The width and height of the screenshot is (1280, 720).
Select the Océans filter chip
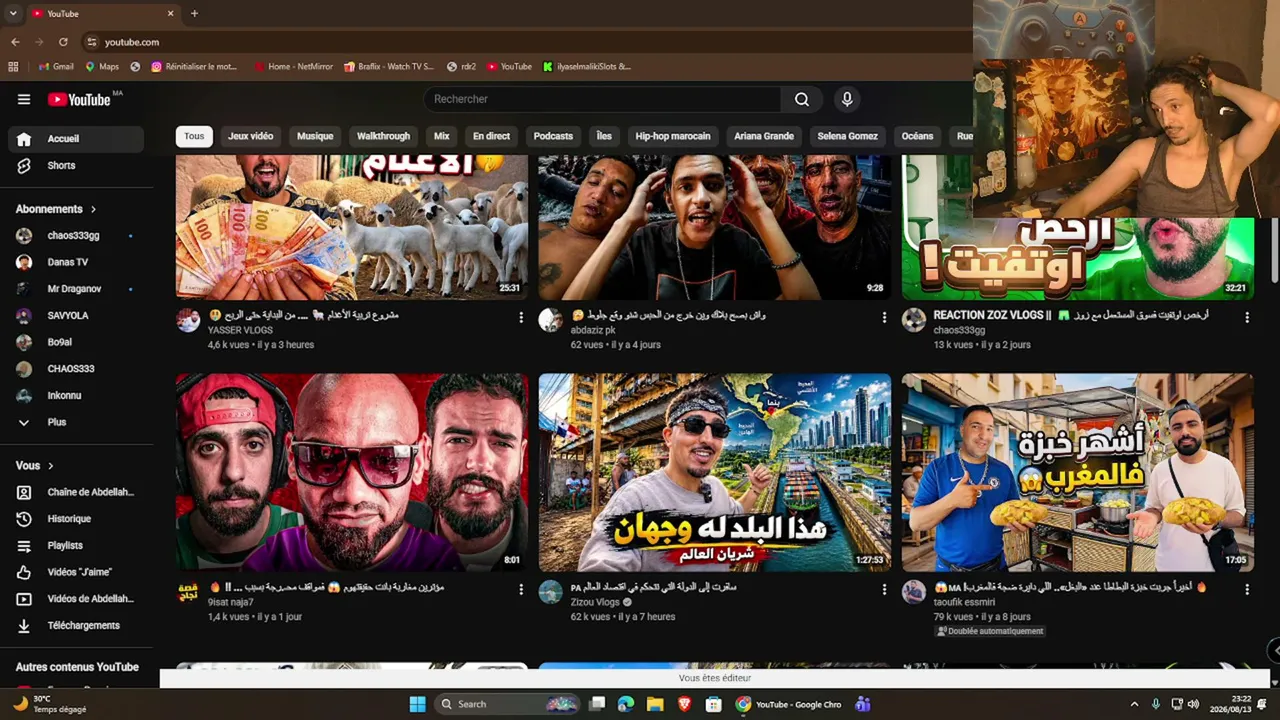point(917,136)
